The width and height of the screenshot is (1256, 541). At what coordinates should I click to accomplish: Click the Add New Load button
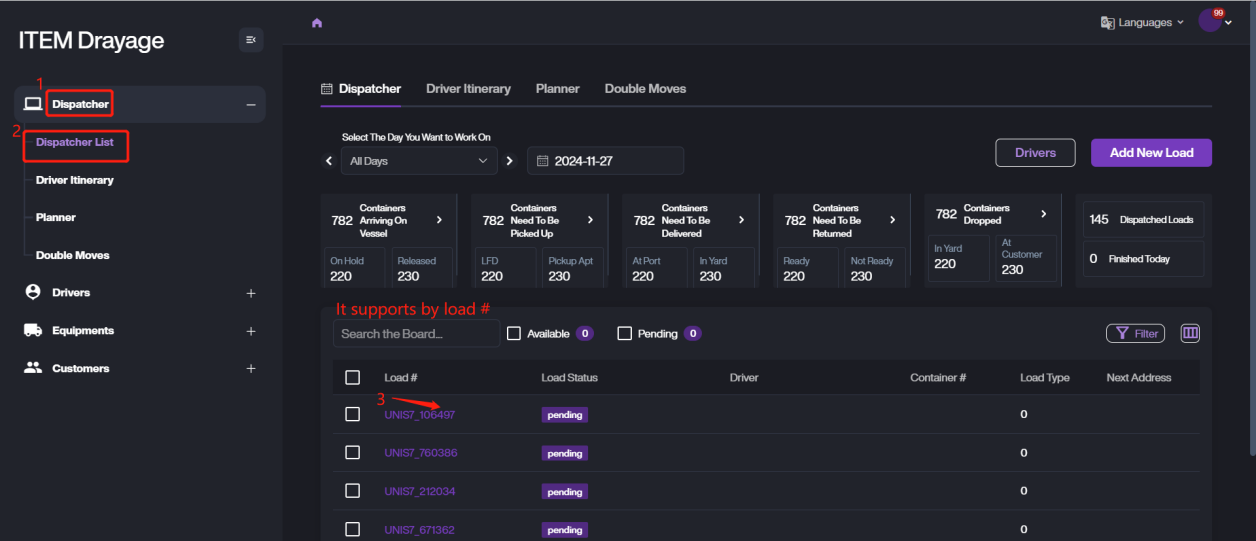tap(1151, 153)
